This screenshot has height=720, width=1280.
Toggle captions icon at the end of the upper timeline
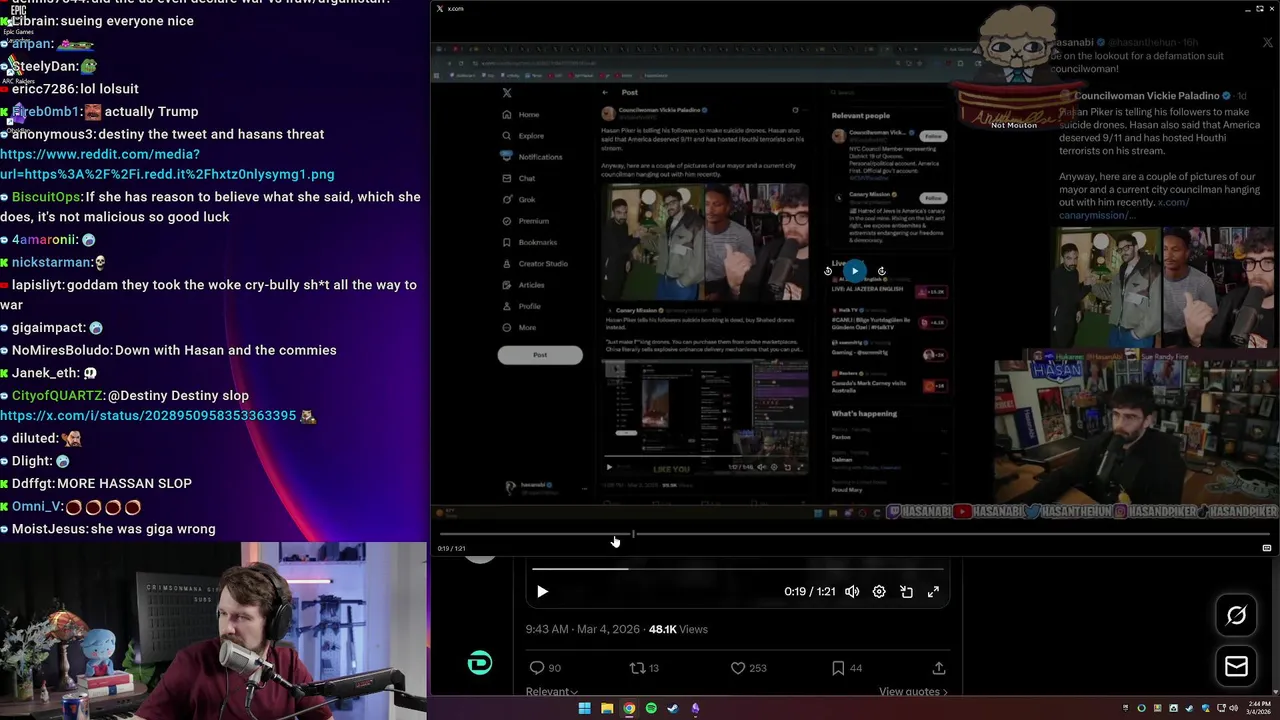click(x=1266, y=548)
